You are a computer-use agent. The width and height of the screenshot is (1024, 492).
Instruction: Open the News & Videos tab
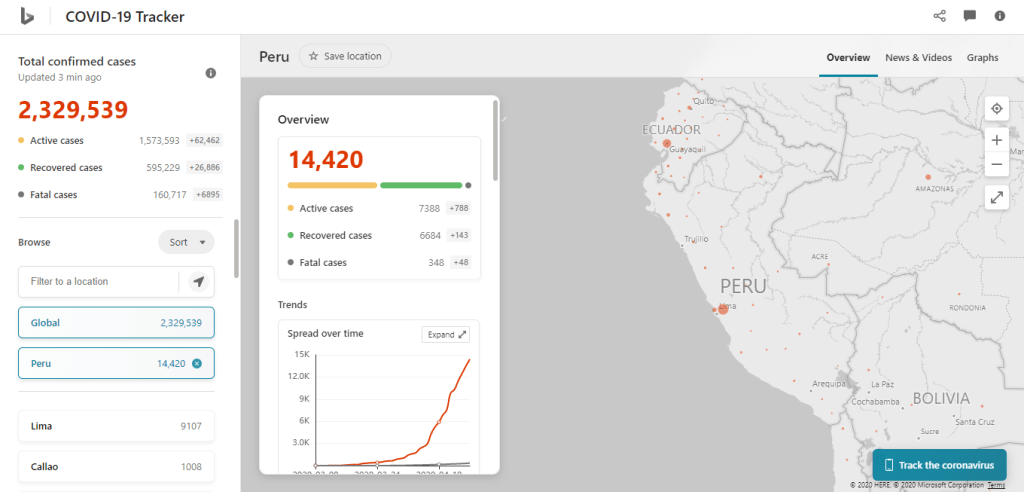[918, 57]
